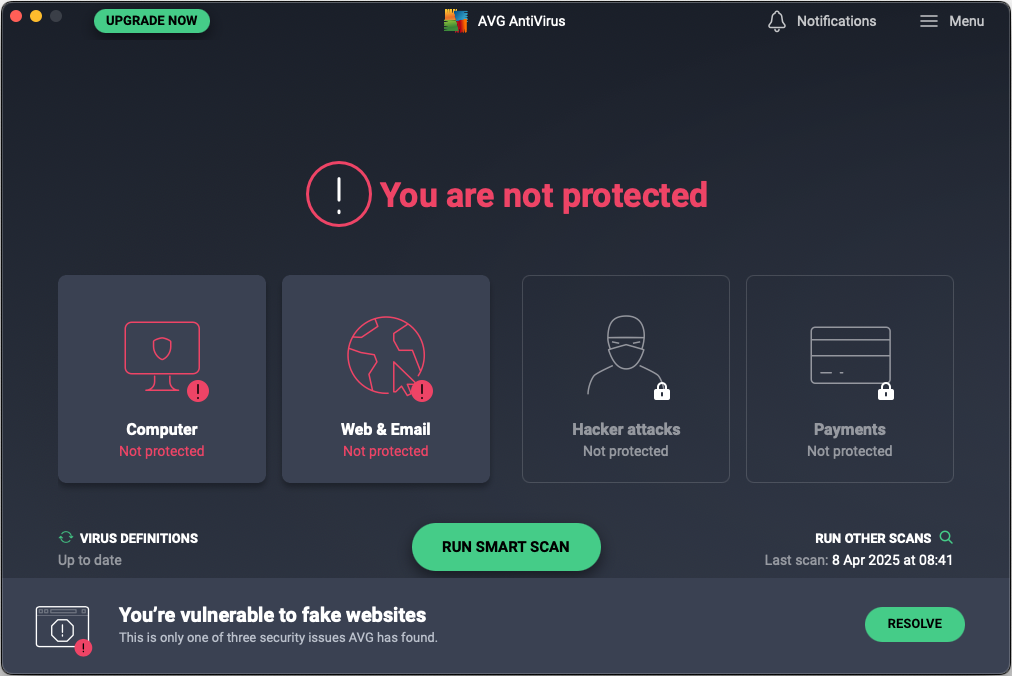This screenshot has width=1012, height=676.
Task: Click the UPGRADE NOW button
Action: pyautogui.click(x=151, y=20)
